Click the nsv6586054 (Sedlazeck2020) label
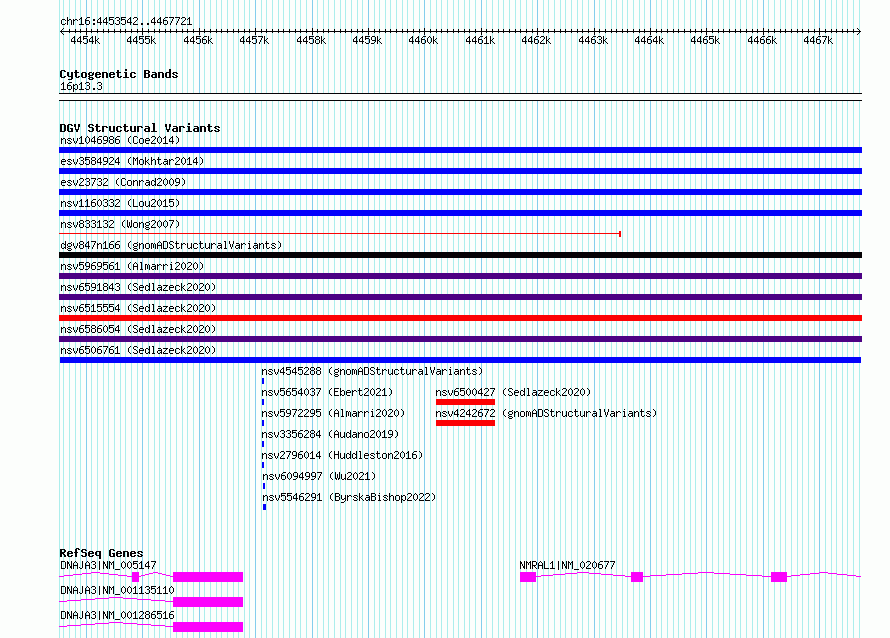Image resolution: width=890 pixels, height=638 pixels. (138, 329)
